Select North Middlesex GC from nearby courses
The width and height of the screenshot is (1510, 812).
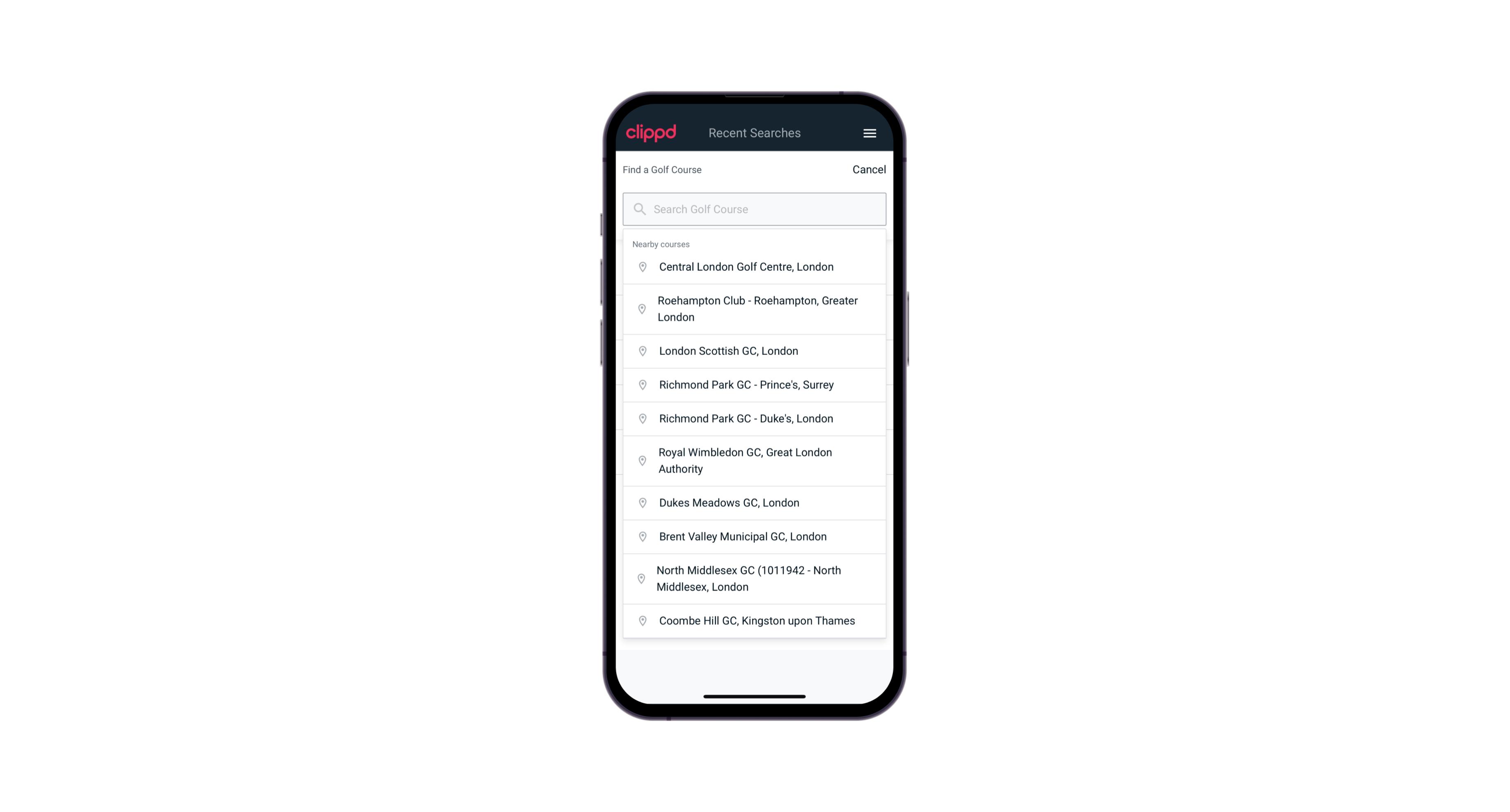(755, 578)
